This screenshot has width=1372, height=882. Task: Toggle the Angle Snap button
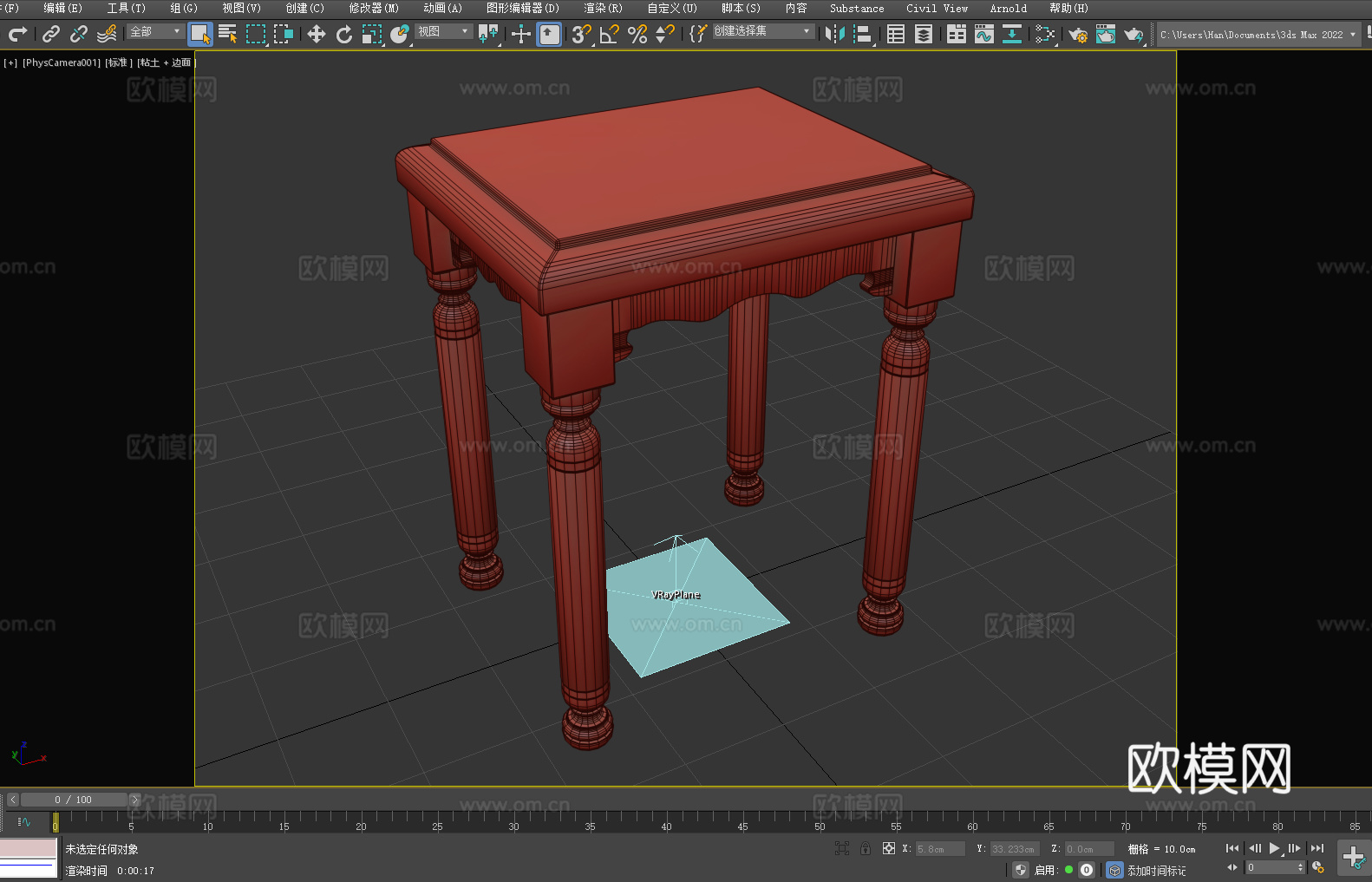point(610,34)
